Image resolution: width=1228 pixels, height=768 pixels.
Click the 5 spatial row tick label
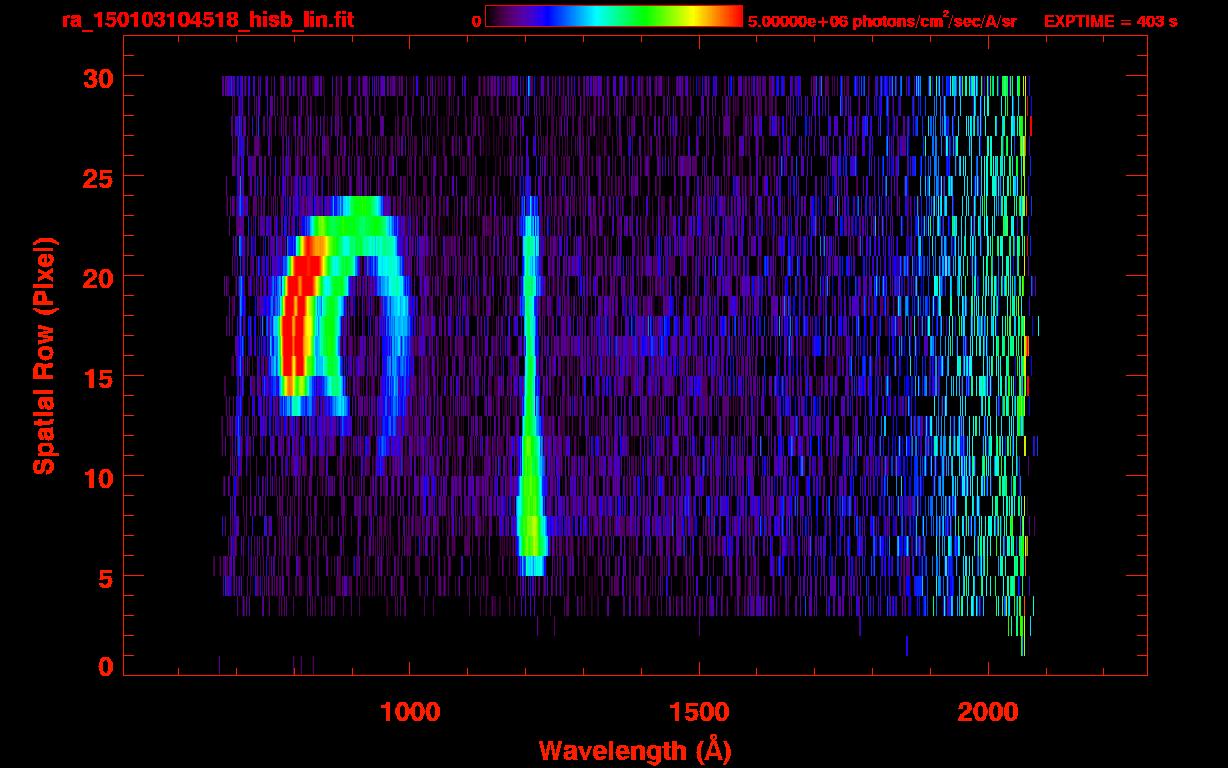click(x=106, y=577)
